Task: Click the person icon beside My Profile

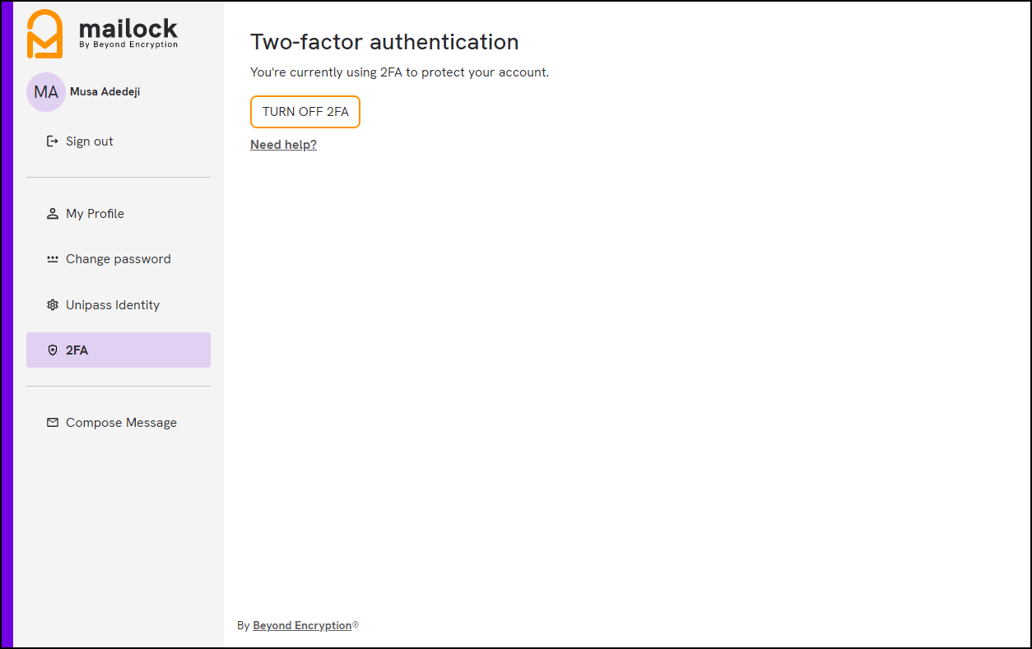Action: coord(51,213)
